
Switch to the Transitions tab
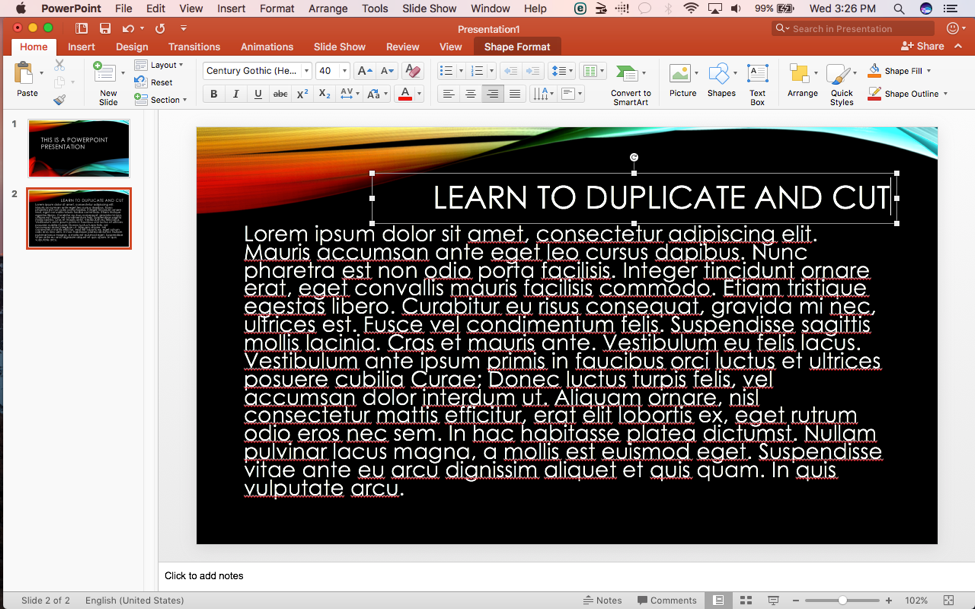pyautogui.click(x=194, y=46)
